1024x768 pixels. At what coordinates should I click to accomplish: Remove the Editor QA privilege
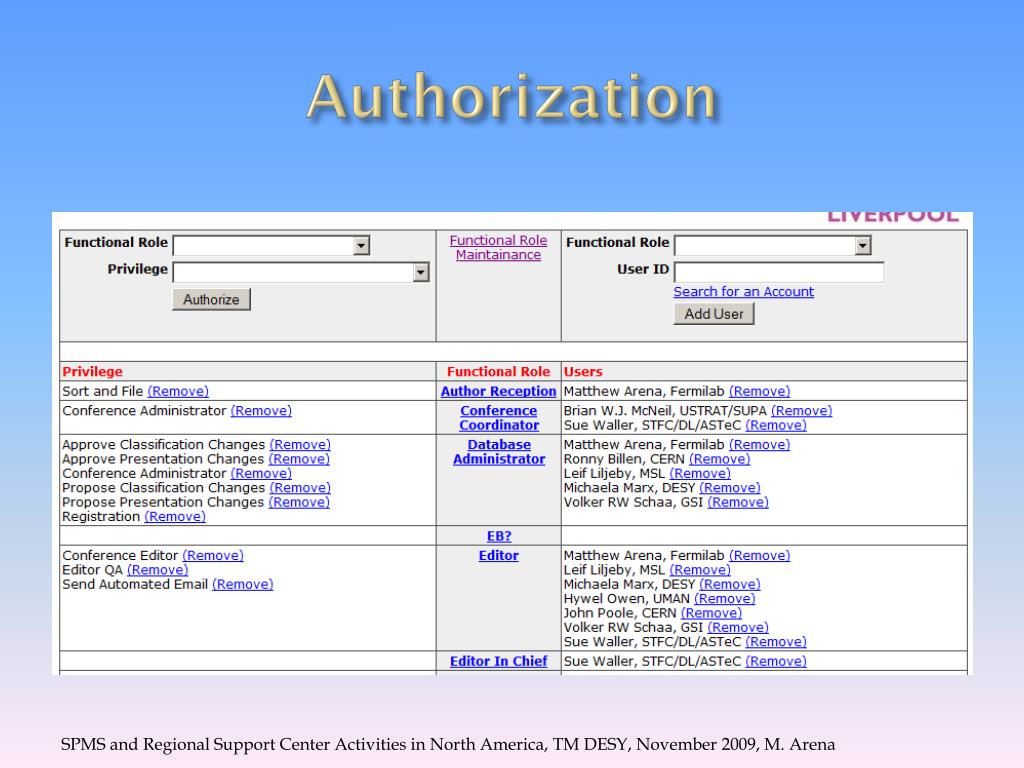[157, 570]
